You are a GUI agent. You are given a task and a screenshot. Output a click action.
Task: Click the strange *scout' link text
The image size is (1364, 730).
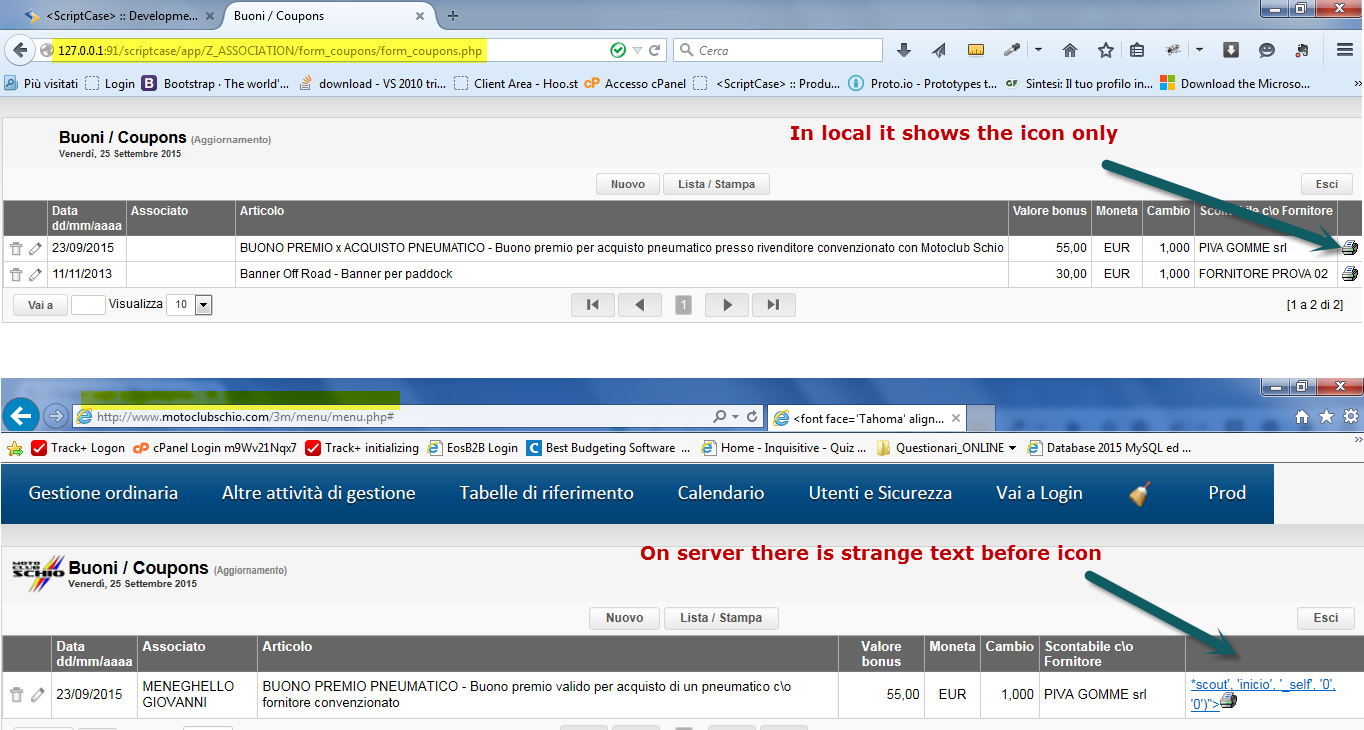pyautogui.click(x=1263, y=694)
